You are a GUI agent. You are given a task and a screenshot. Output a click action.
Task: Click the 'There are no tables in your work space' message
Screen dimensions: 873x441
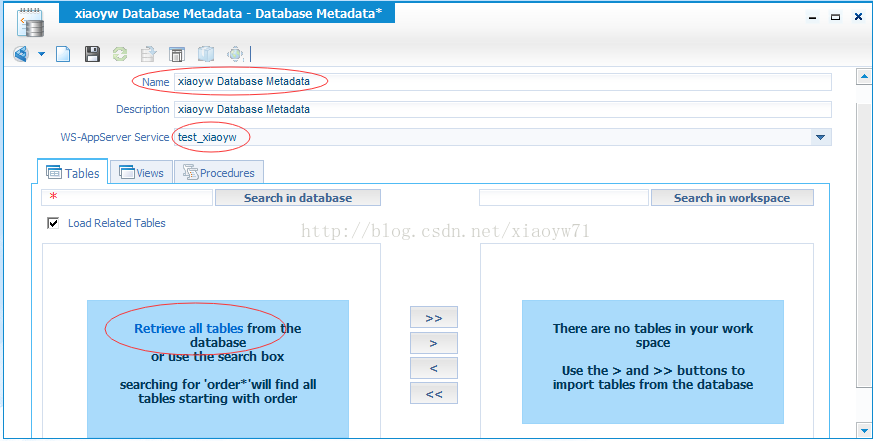653,336
